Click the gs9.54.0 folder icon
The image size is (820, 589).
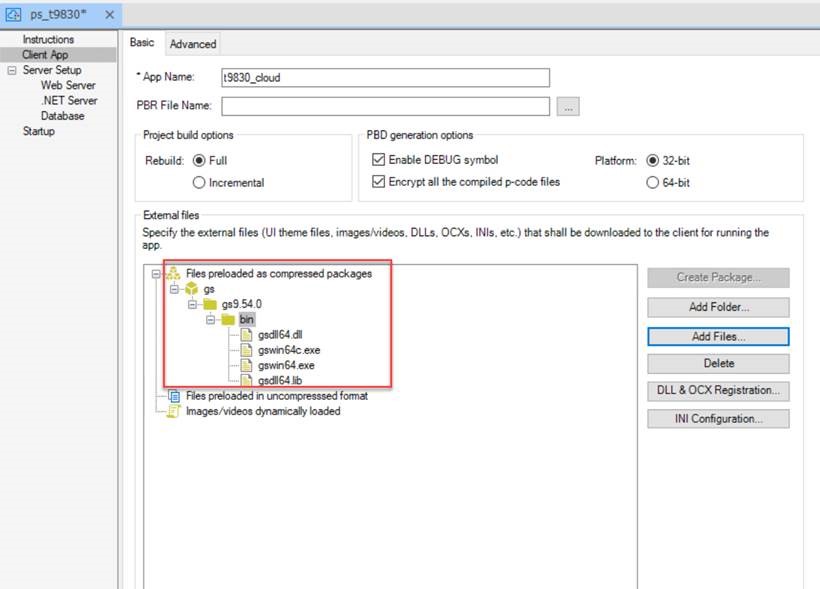210,304
